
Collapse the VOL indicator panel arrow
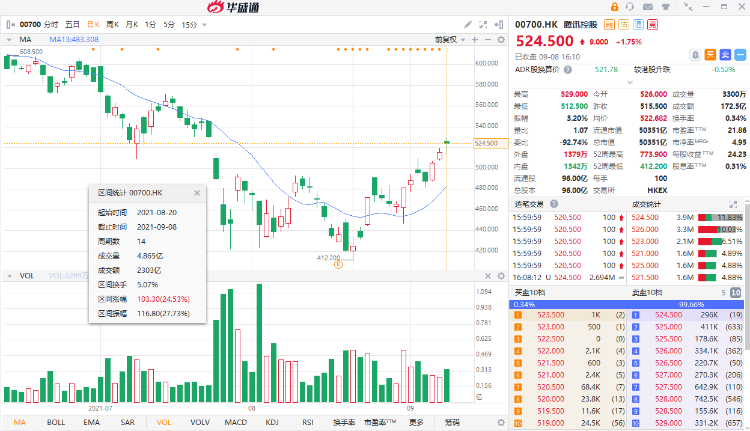(9, 276)
